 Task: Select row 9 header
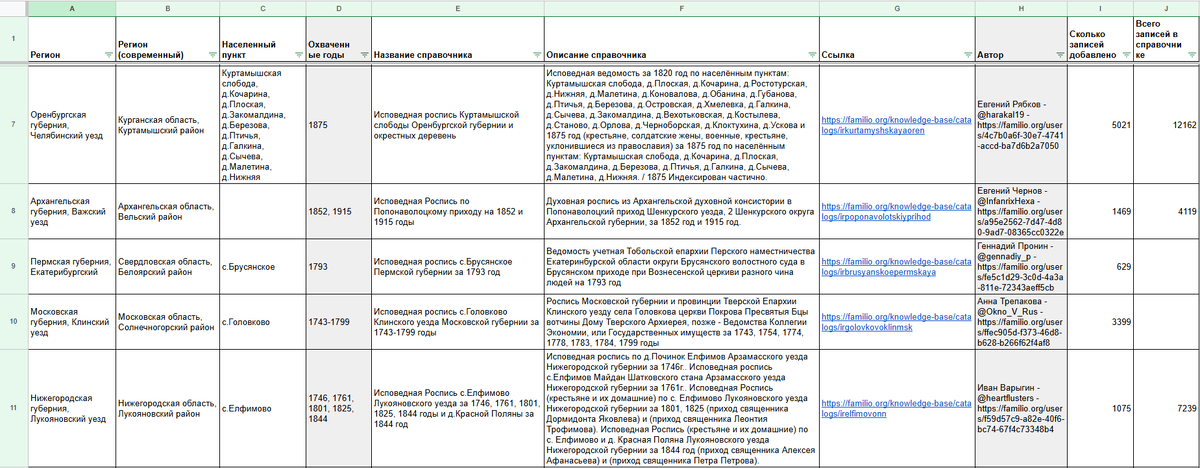[x=13, y=266]
